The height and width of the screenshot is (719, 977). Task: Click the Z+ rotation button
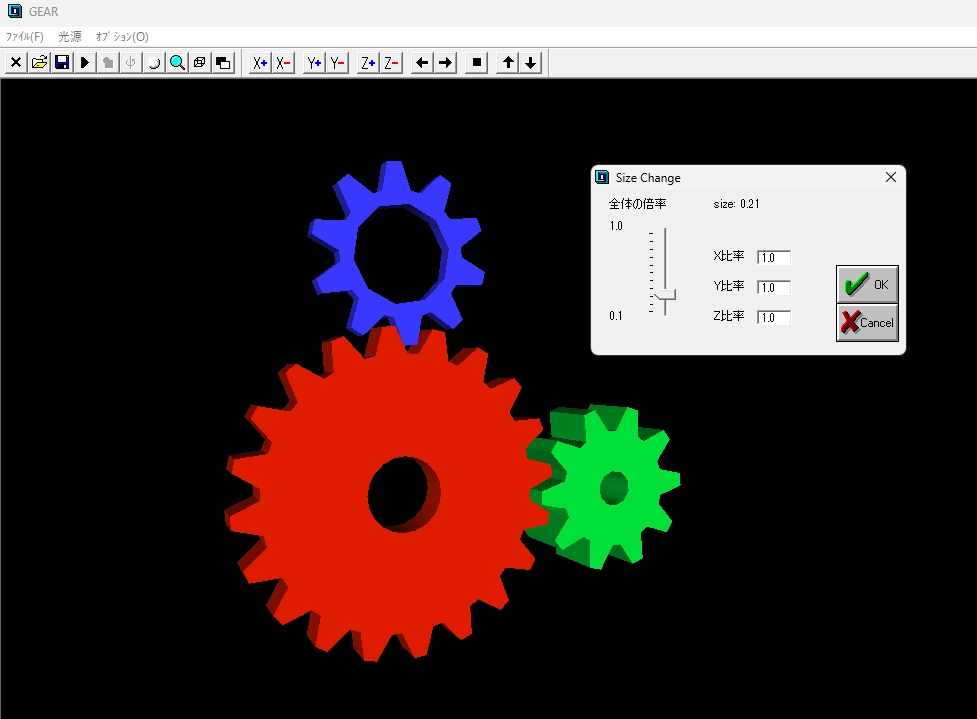(368, 63)
